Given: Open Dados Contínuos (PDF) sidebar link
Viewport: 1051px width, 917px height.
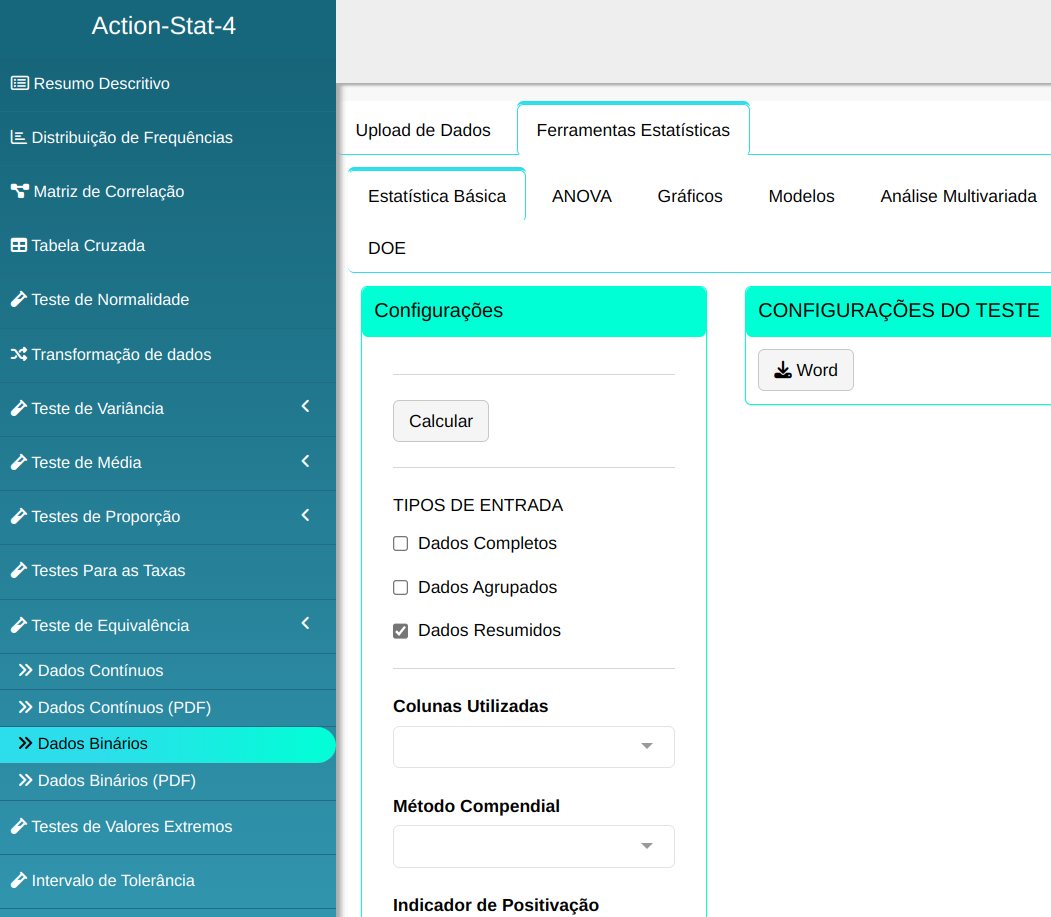Looking at the screenshot, I should (x=124, y=708).
